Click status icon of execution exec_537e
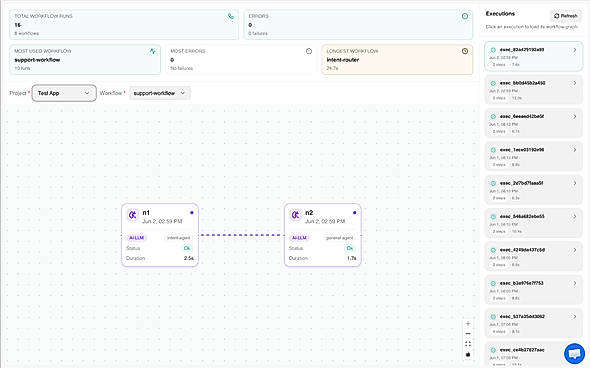Viewport: 590px width, 368px height. [x=493, y=316]
